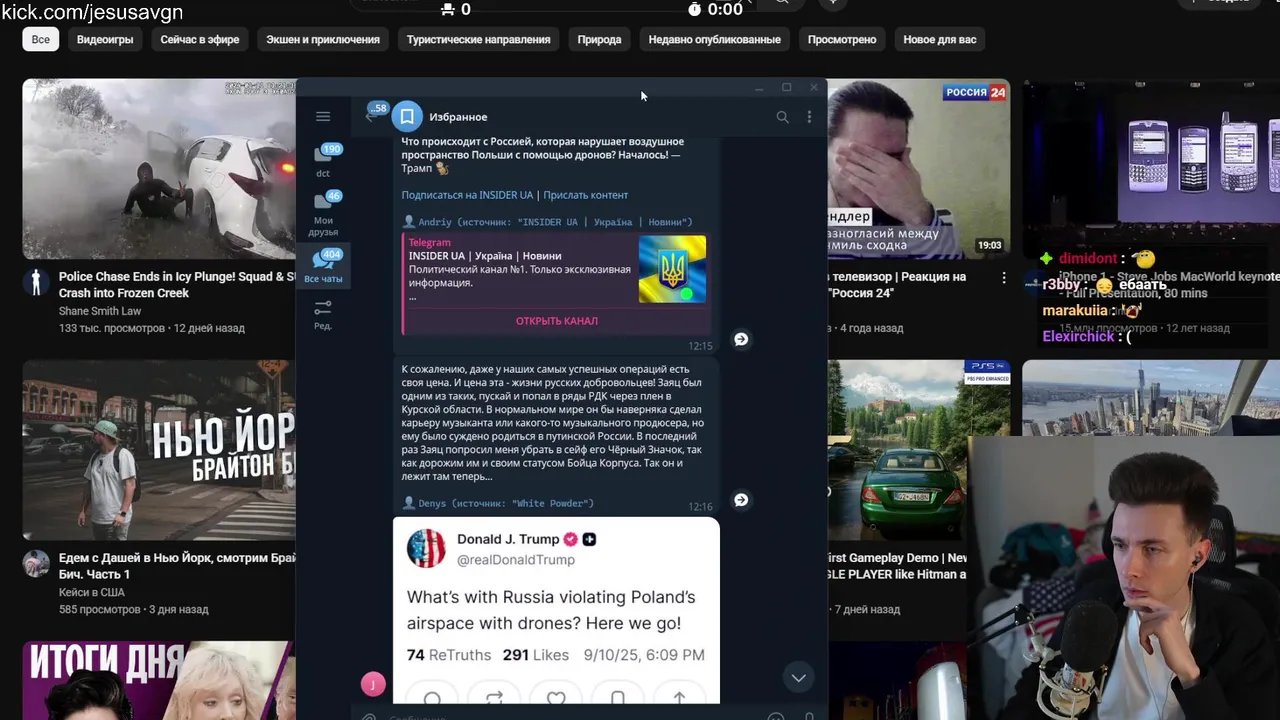
Task: Click chat user dimidiont name
Action: [1087, 259]
